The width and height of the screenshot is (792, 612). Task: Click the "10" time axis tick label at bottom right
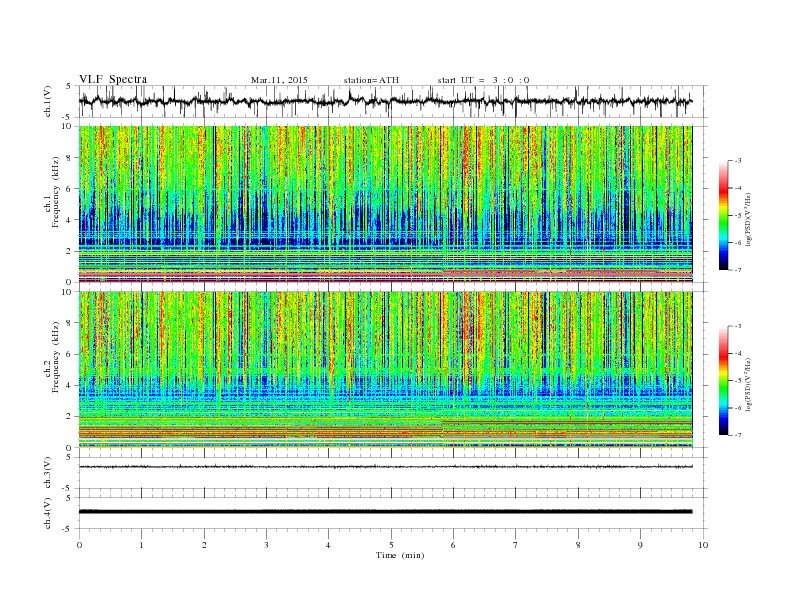(704, 545)
